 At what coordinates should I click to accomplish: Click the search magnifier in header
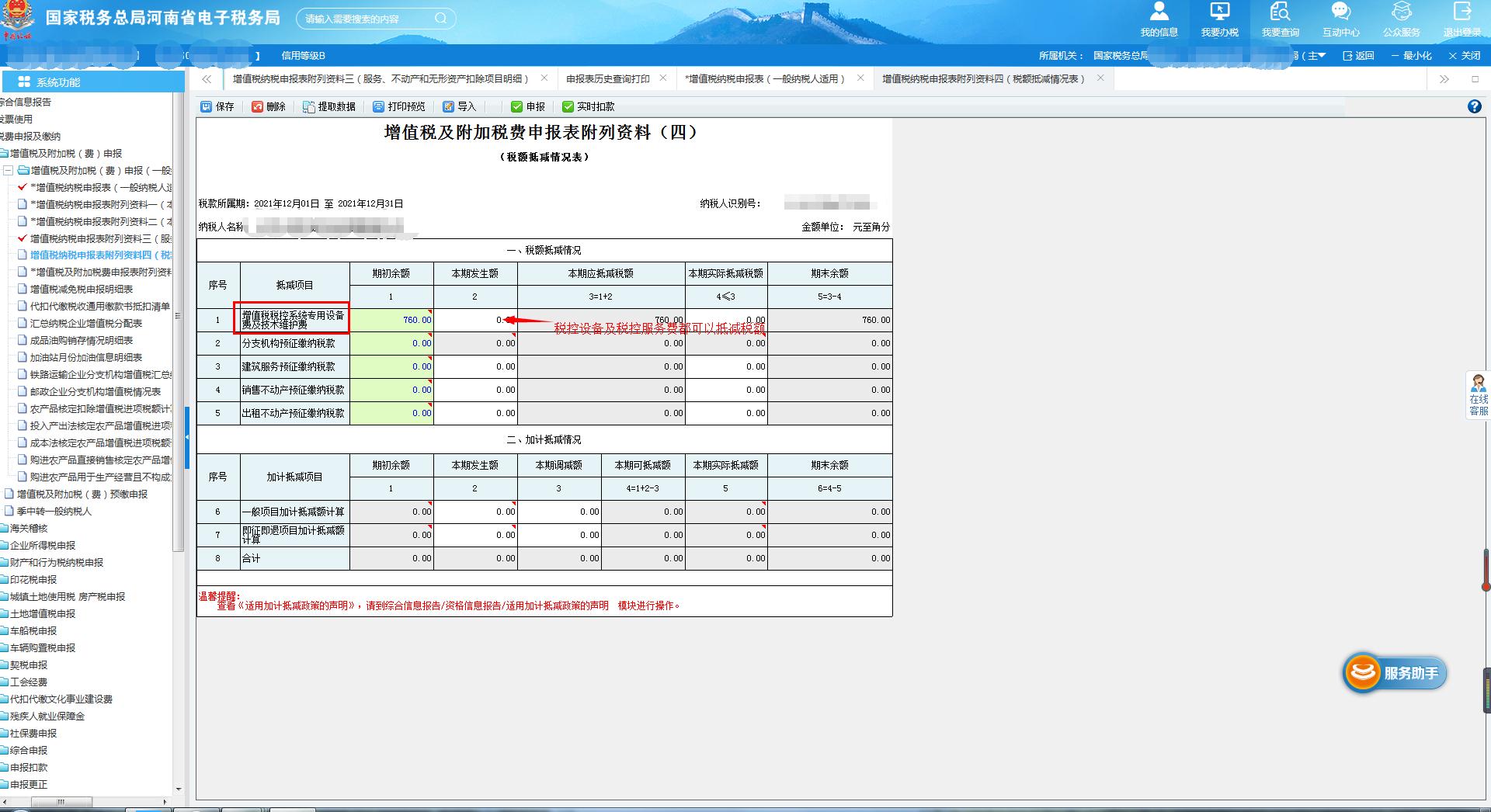click(x=440, y=19)
